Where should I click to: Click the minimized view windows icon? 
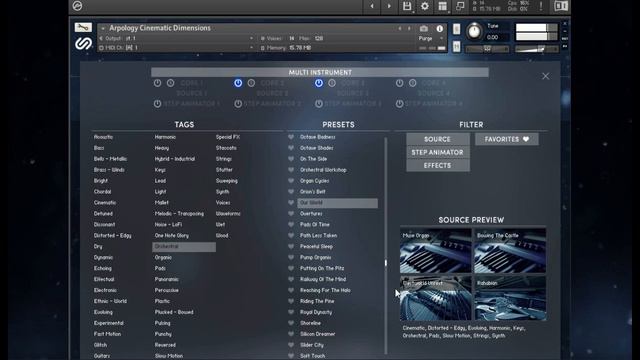click(x=460, y=6)
